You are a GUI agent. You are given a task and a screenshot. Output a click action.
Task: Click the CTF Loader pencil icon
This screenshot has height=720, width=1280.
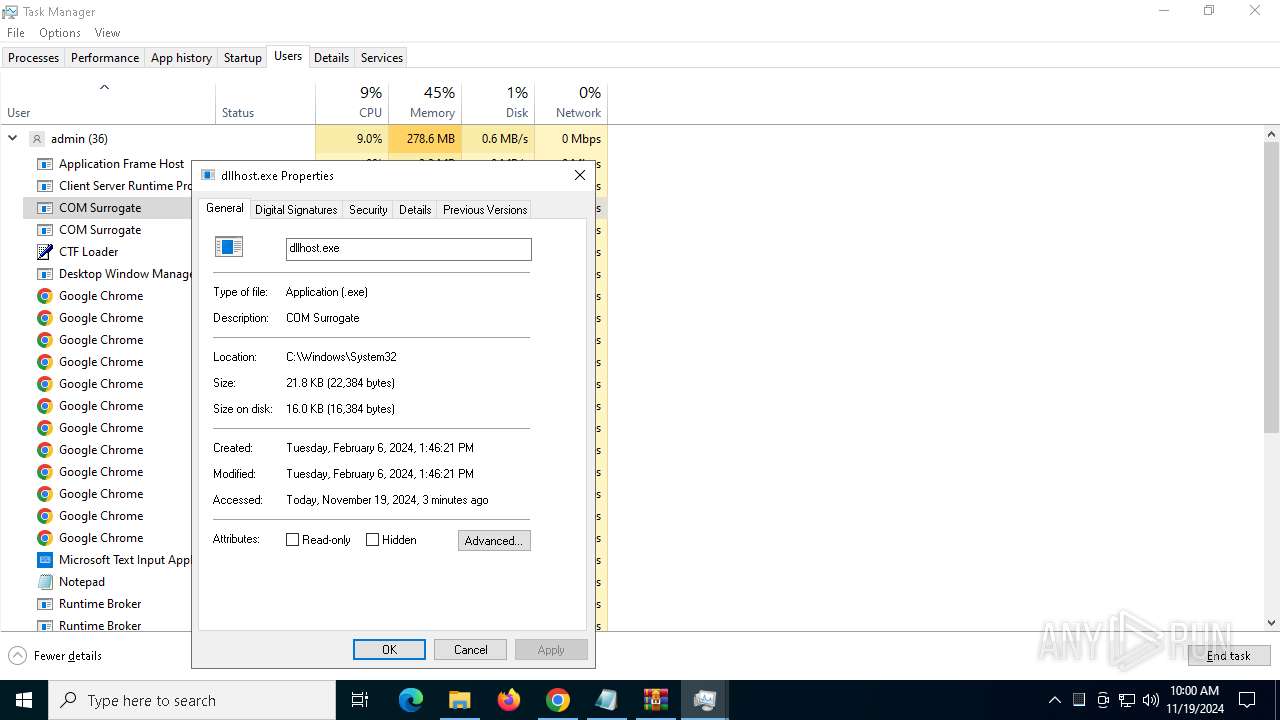pyautogui.click(x=44, y=252)
